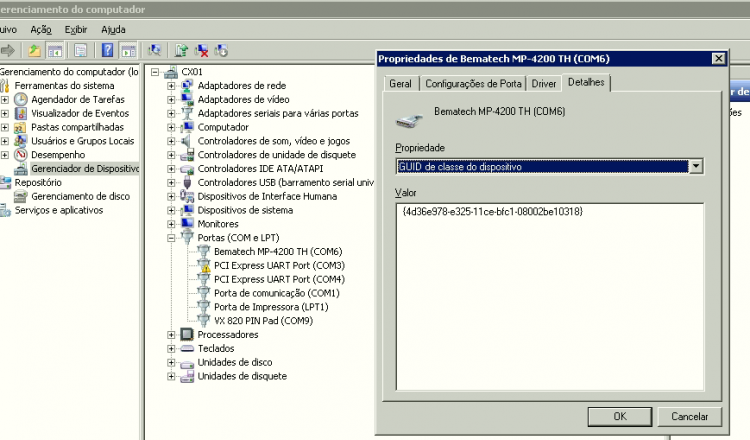Select Unidades de disquete row
The image size is (750, 440).
[x=242, y=376]
